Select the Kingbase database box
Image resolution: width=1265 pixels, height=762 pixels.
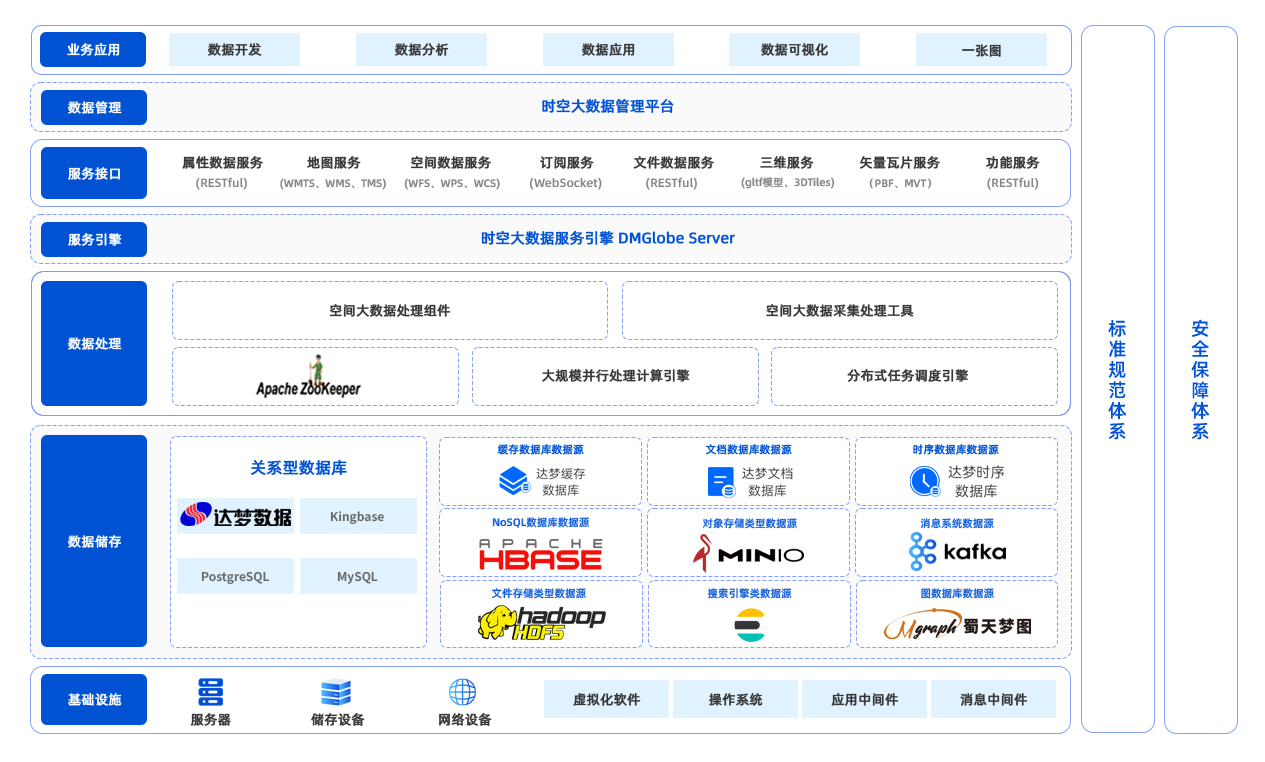359,516
